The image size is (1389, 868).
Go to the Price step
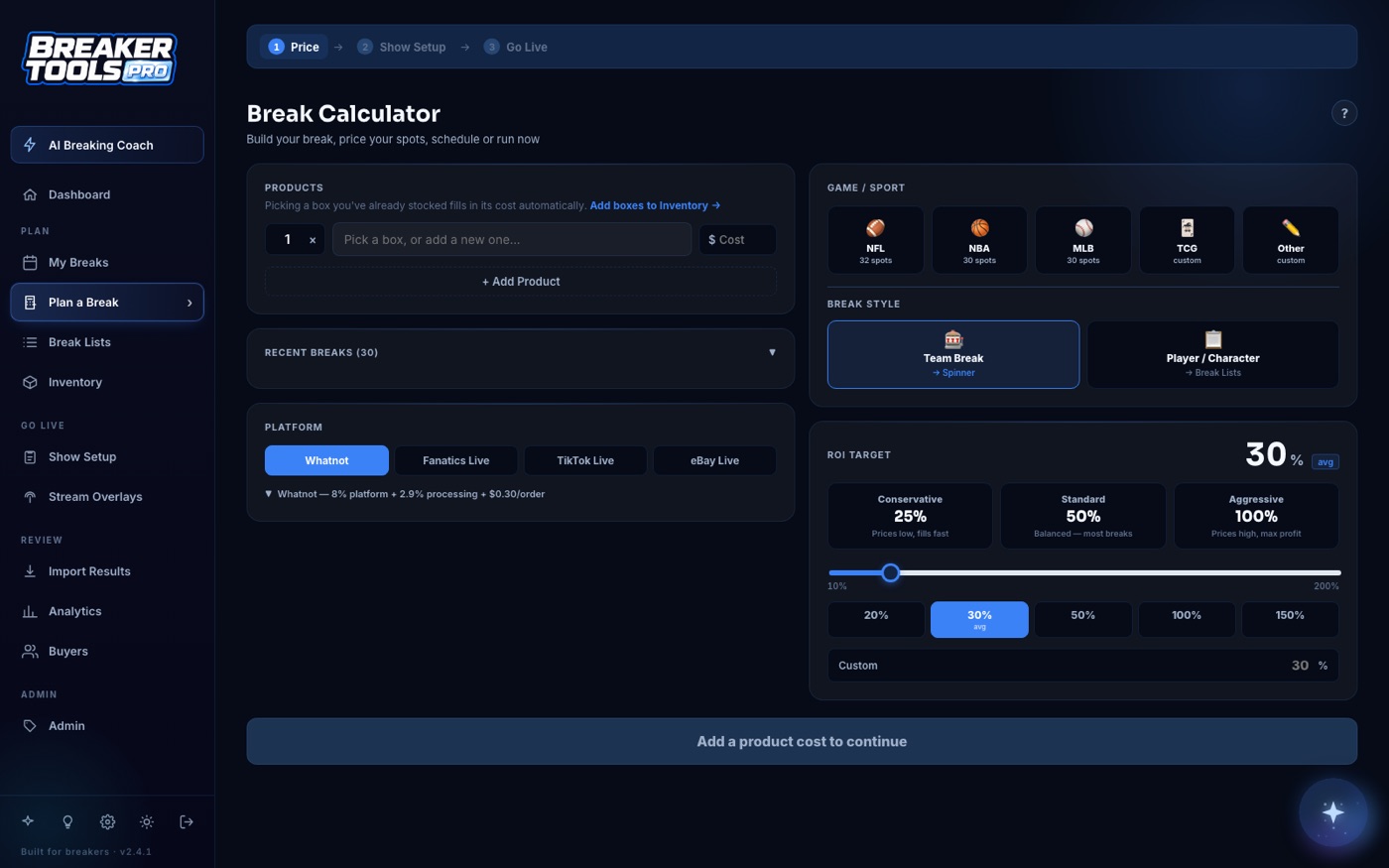pyautogui.click(x=295, y=47)
